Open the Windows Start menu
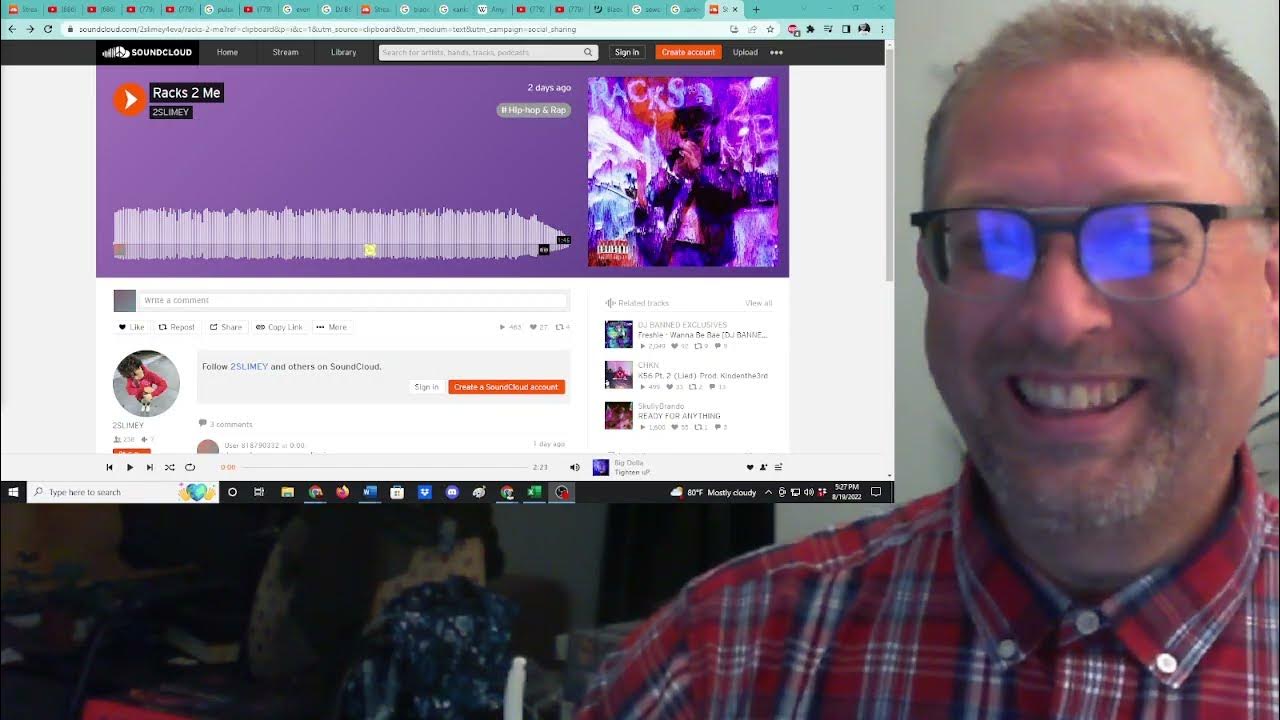The width and height of the screenshot is (1280, 720). click(13, 492)
